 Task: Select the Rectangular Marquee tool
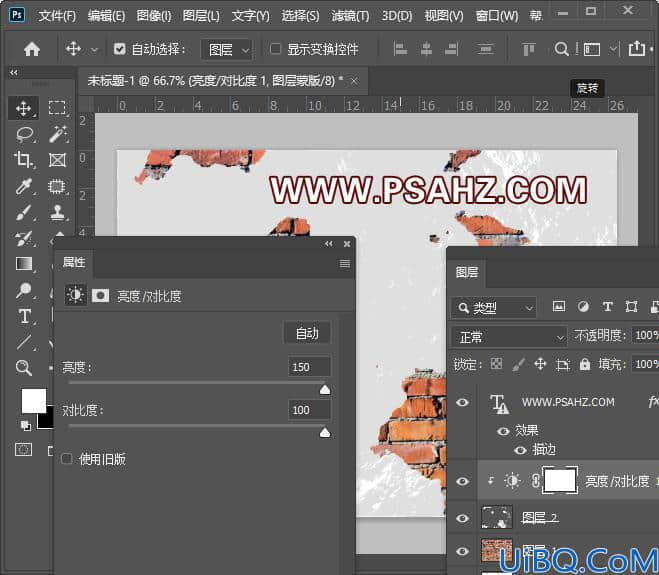[x=57, y=108]
